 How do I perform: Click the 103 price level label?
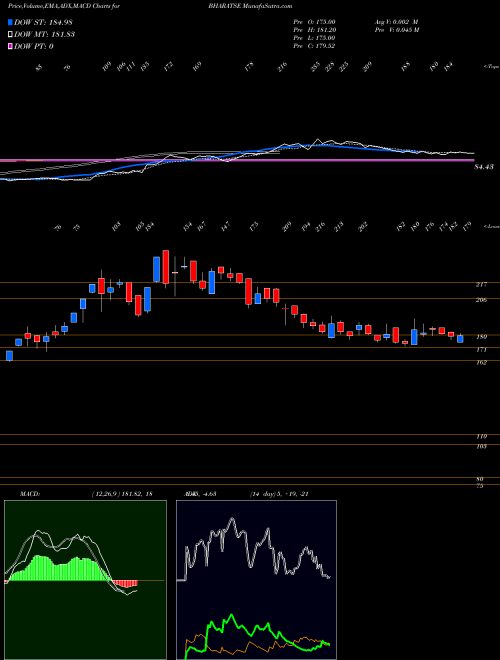coord(481,446)
